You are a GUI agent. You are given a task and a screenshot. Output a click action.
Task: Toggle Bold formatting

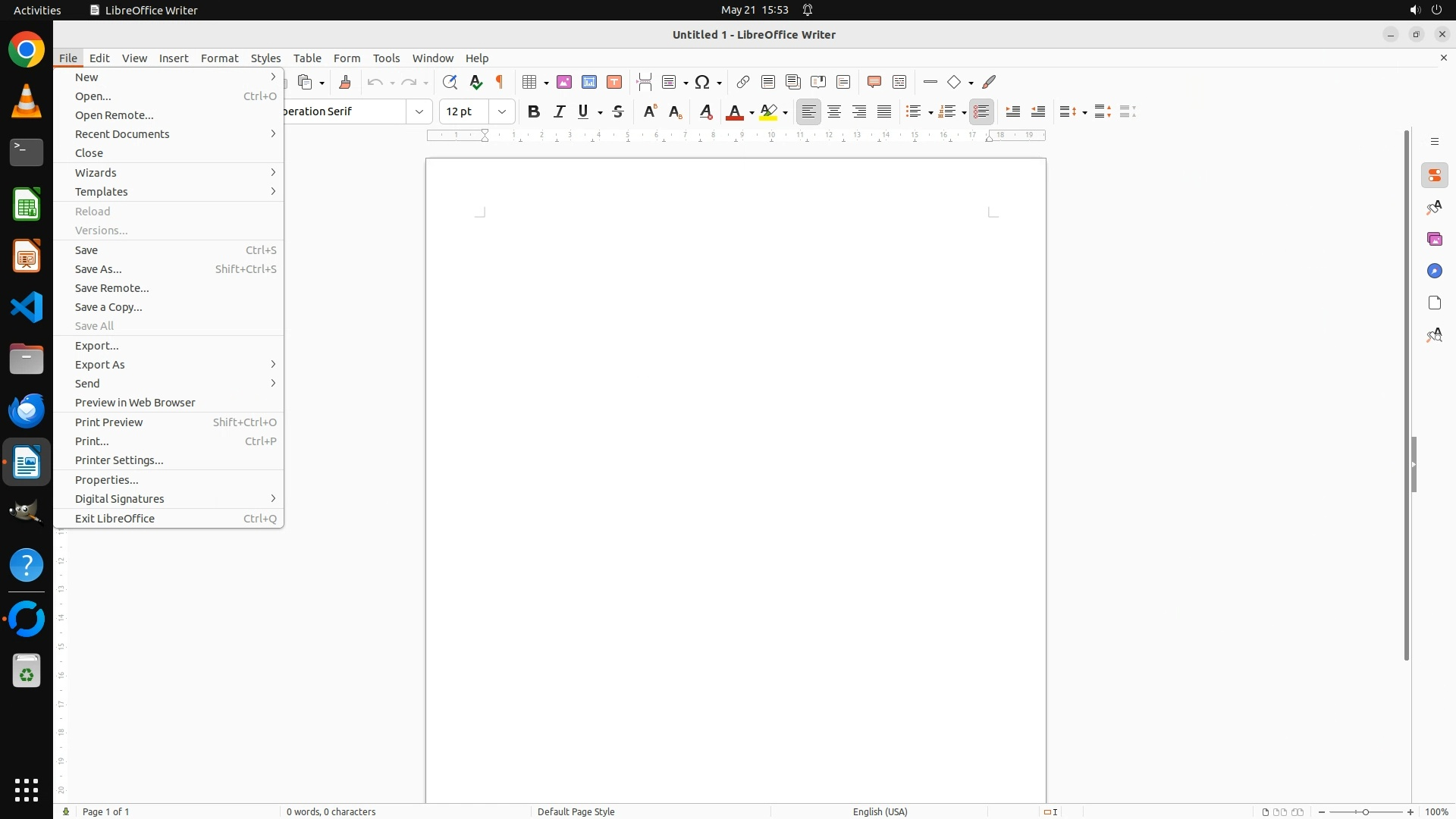(x=534, y=111)
